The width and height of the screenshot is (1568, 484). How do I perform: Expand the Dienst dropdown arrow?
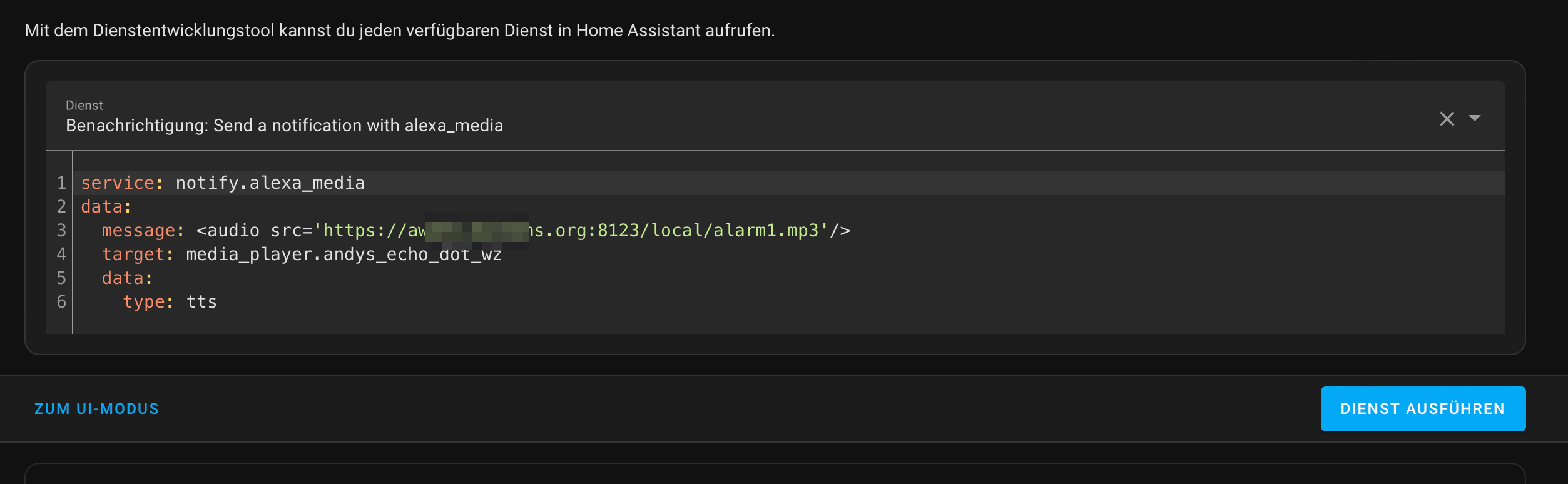pyautogui.click(x=1475, y=118)
